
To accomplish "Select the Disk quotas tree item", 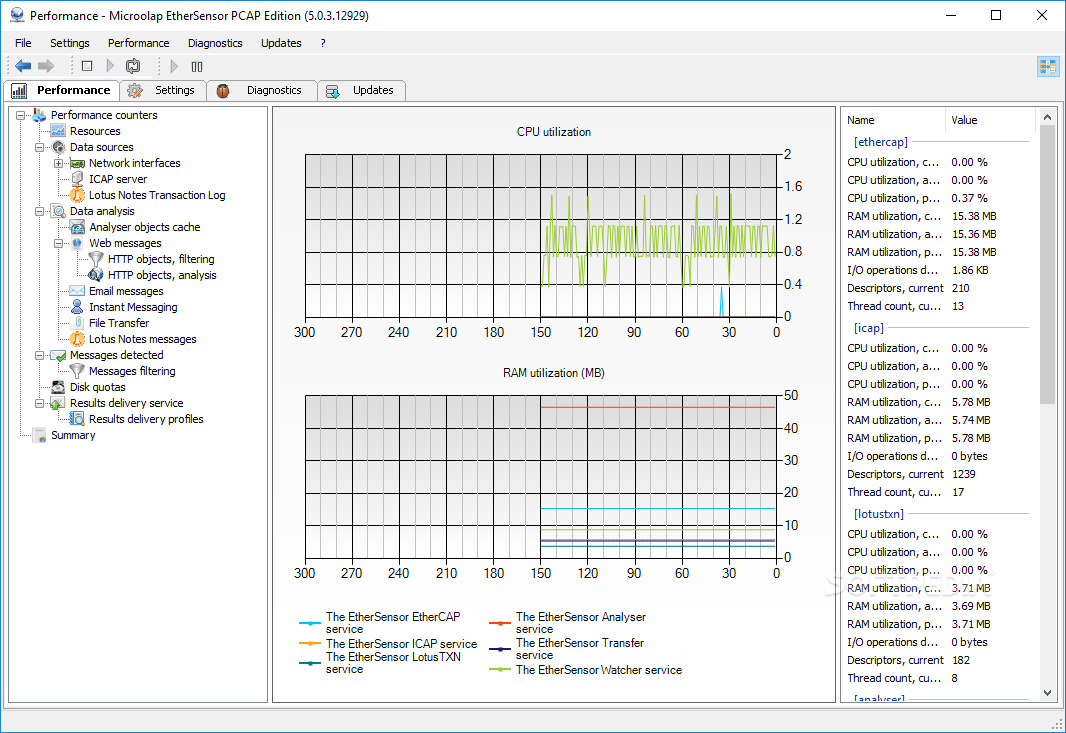I will coord(97,387).
